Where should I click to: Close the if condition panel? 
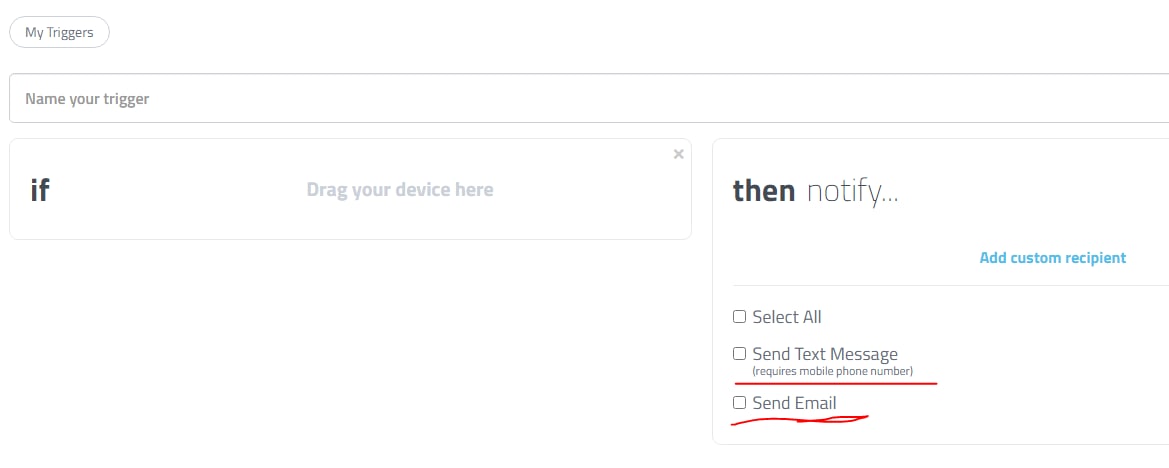(x=679, y=154)
